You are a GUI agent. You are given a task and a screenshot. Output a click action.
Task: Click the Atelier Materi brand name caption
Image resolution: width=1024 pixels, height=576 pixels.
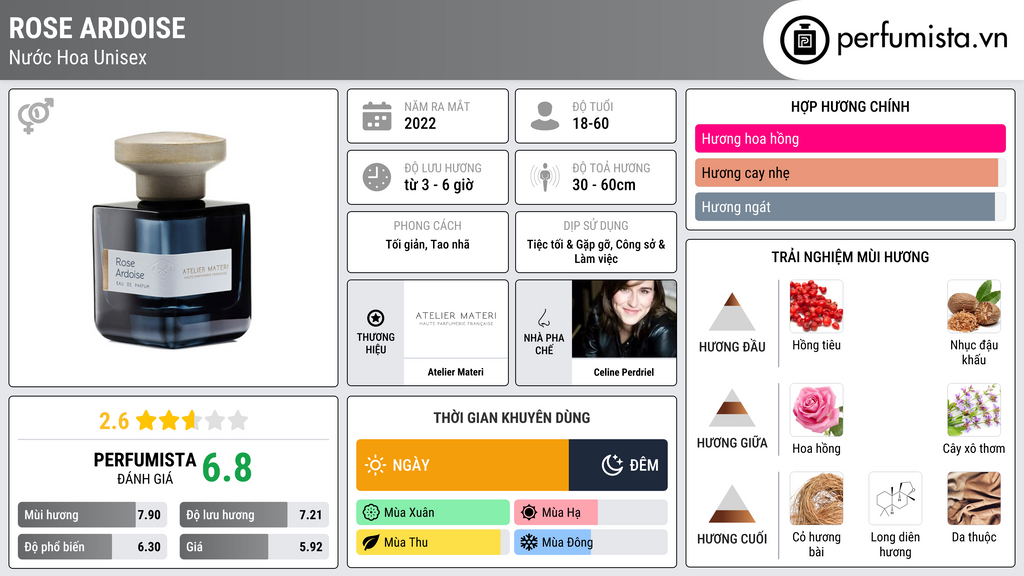click(456, 372)
